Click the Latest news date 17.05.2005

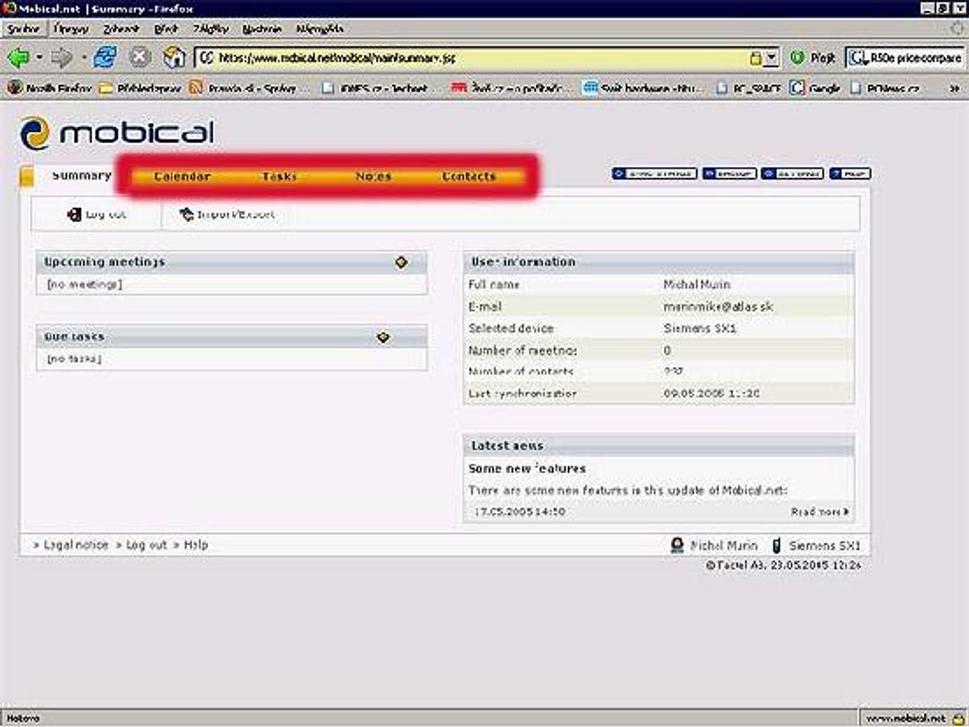(x=520, y=512)
